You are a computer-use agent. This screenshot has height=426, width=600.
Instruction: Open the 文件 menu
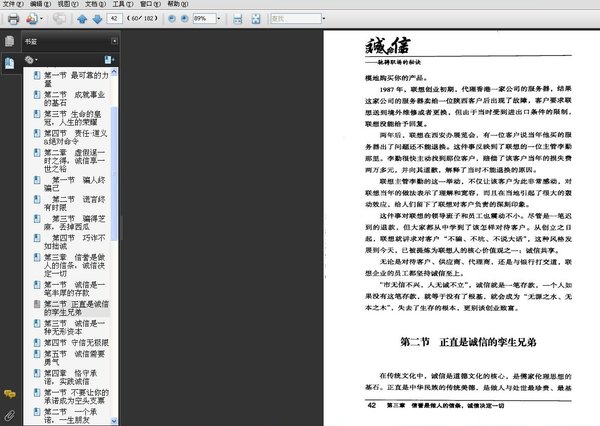pos(13,4)
